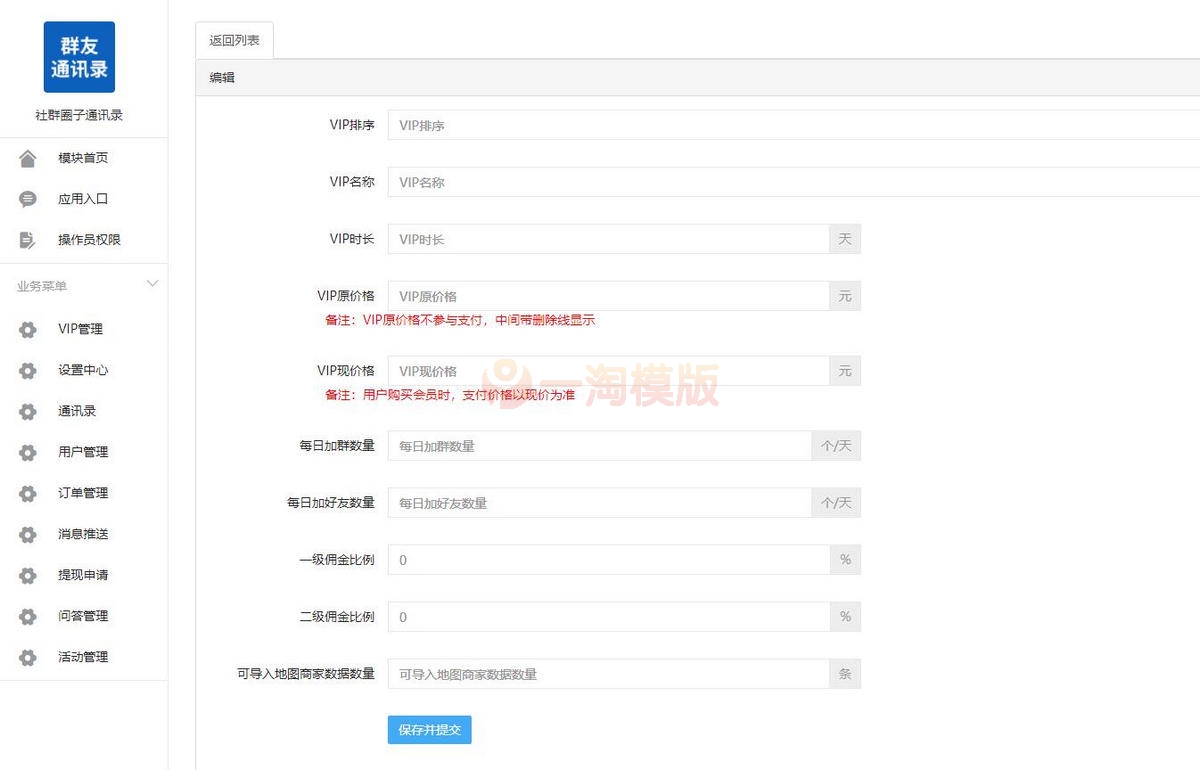Click the gear icon for 用户管理
This screenshot has height=770, width=1200.
tap(28, 452)
